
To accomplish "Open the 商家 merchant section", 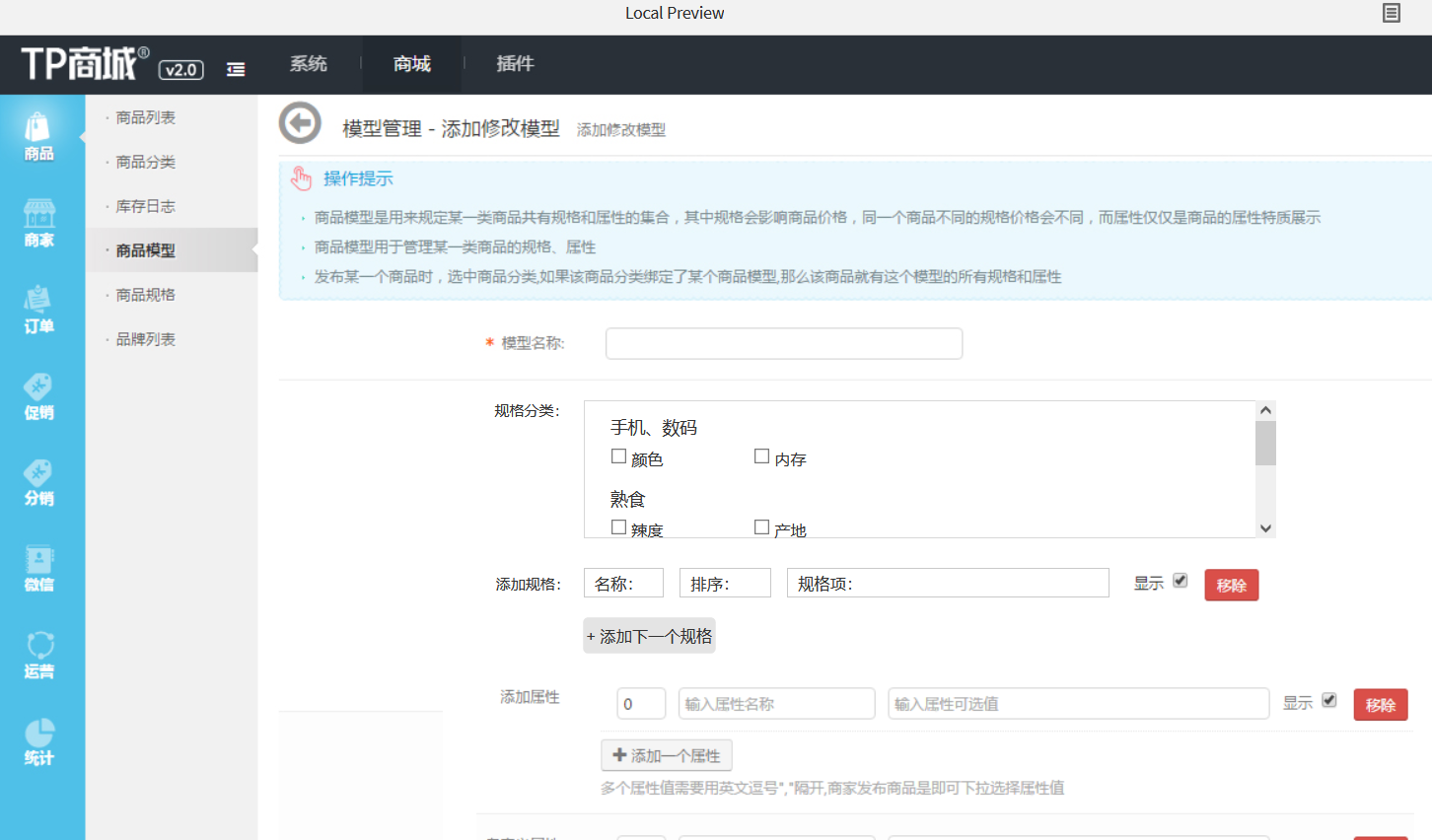I will click(x=39, y=224).
